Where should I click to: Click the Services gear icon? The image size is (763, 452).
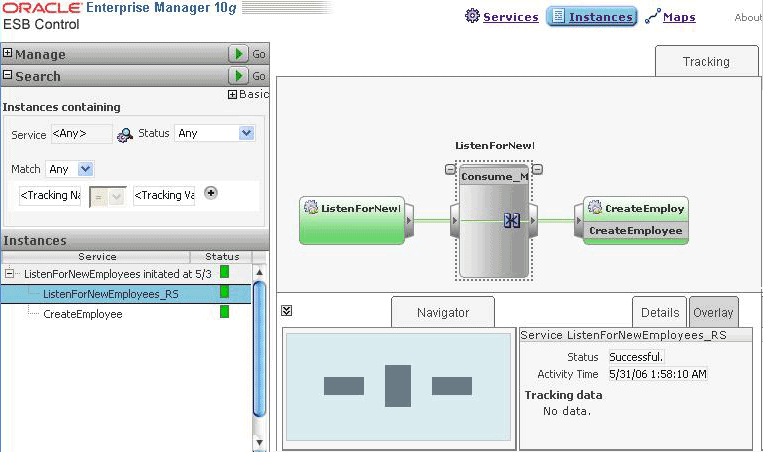(472, 16)
